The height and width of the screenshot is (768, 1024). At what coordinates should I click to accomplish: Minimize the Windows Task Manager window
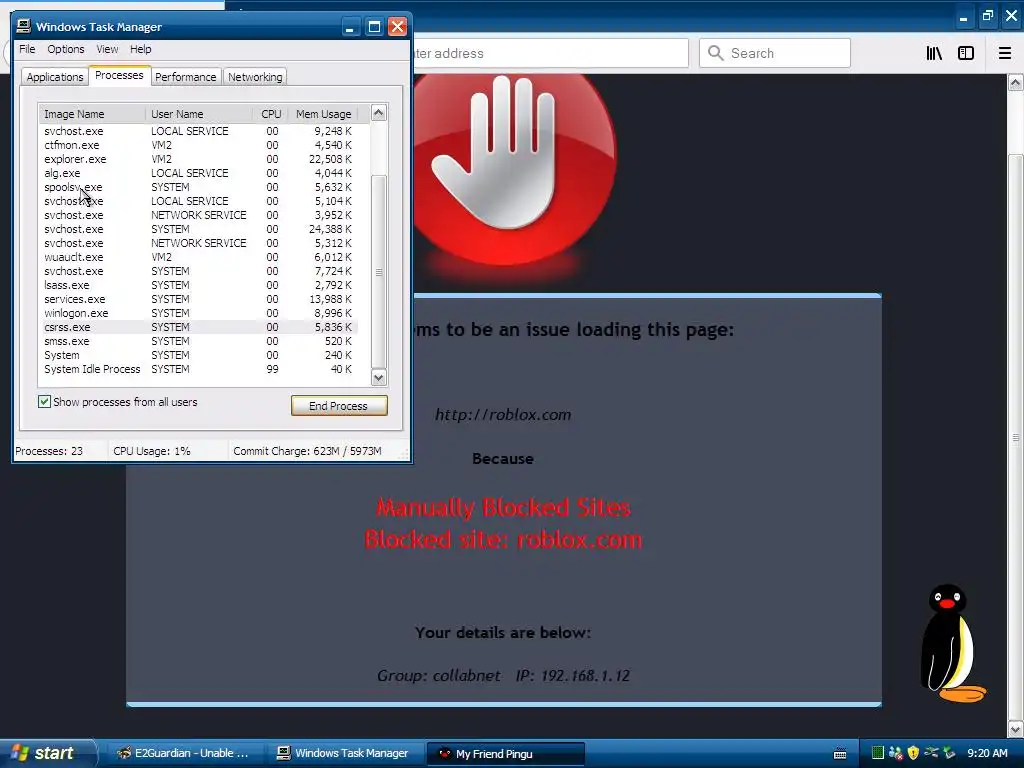350,27
